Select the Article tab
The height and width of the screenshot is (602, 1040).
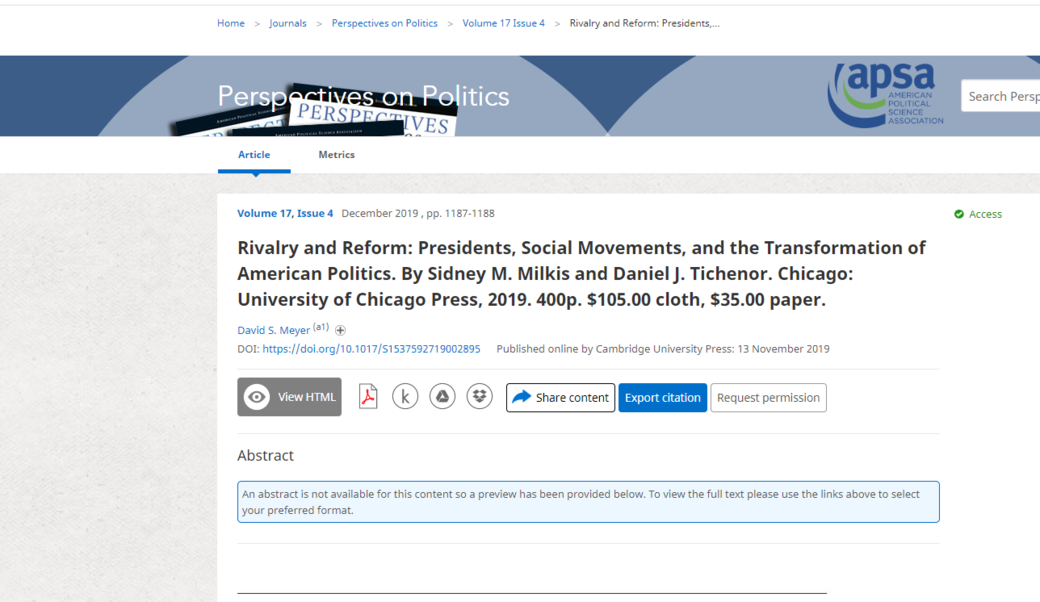pos(254,155)
